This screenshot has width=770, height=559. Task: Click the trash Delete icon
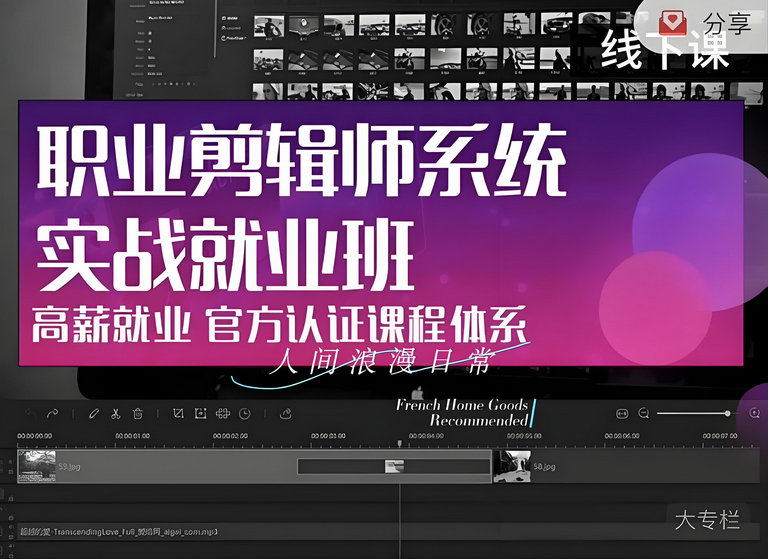pos(138,413)
